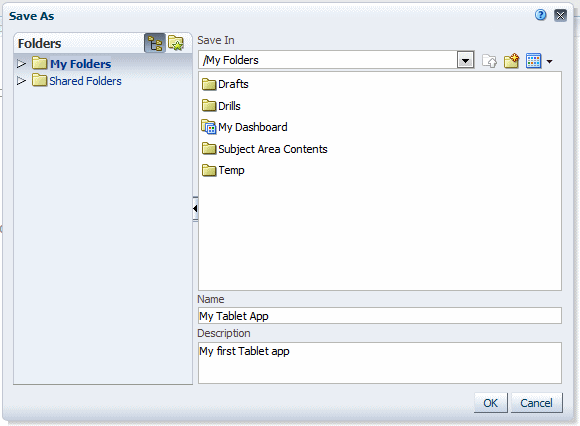Open the view options dropdown arrow
Image resolution: width=580 pixels, height=426 pixels.
[x=549, y=62]
